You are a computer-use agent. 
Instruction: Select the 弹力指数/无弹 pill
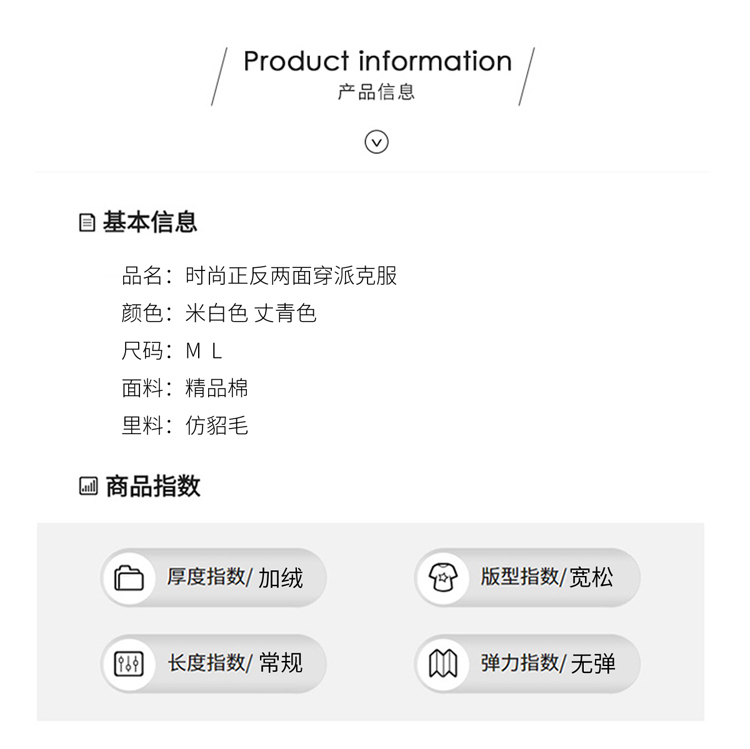[x=527, y=664]
